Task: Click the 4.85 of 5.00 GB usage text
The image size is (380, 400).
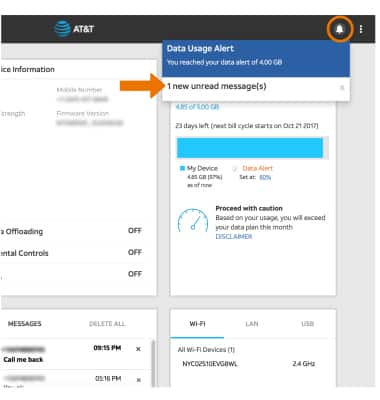Action: point(197,107)
